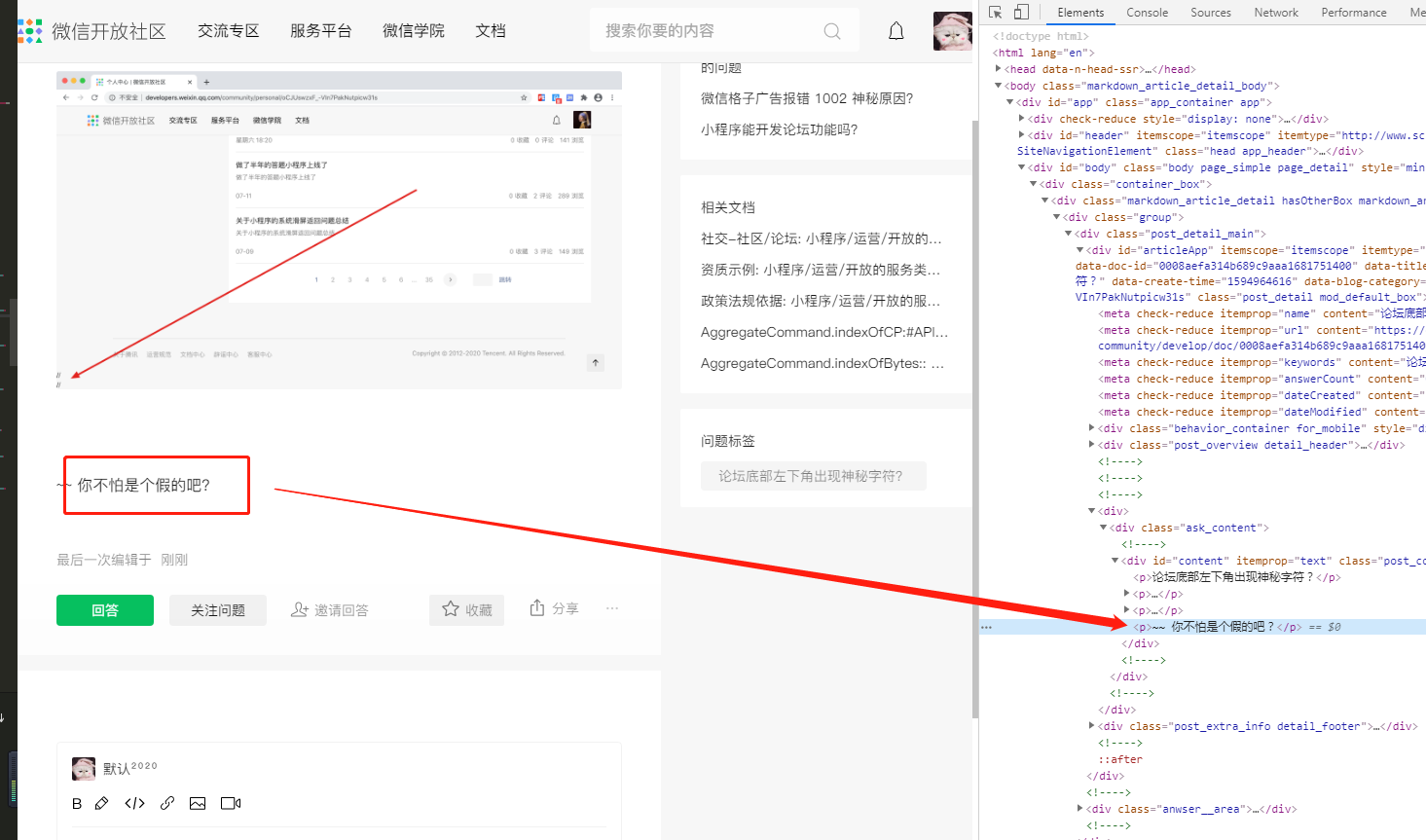Click the 收藏 button

tap(466, 609)
